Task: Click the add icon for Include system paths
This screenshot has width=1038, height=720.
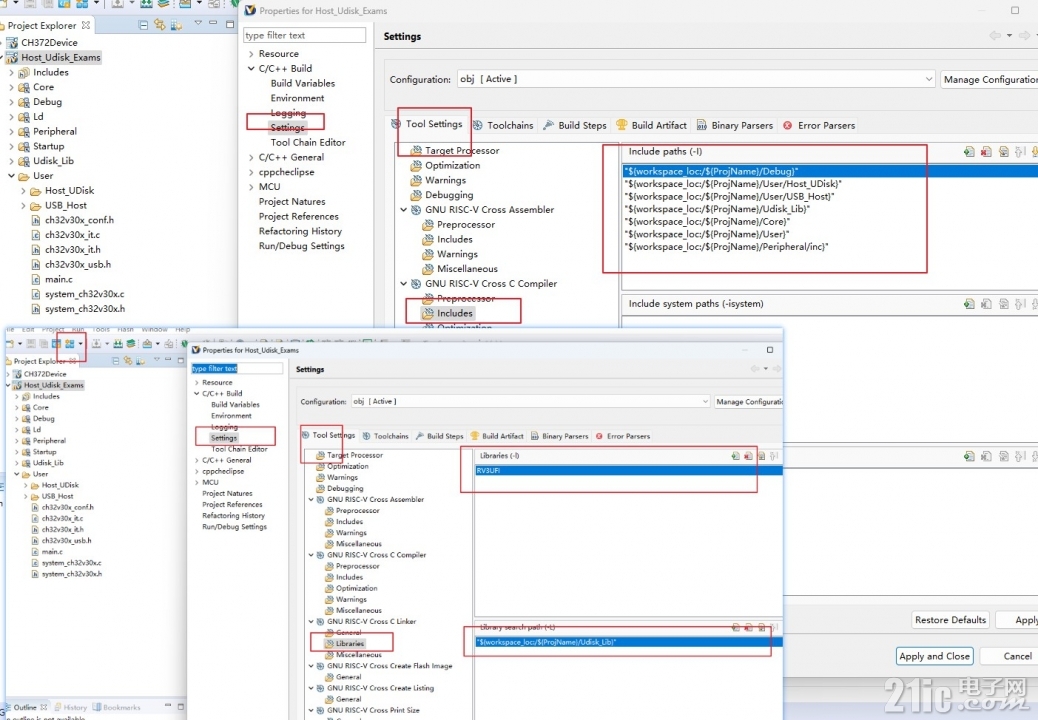Action: pos(969,304)
